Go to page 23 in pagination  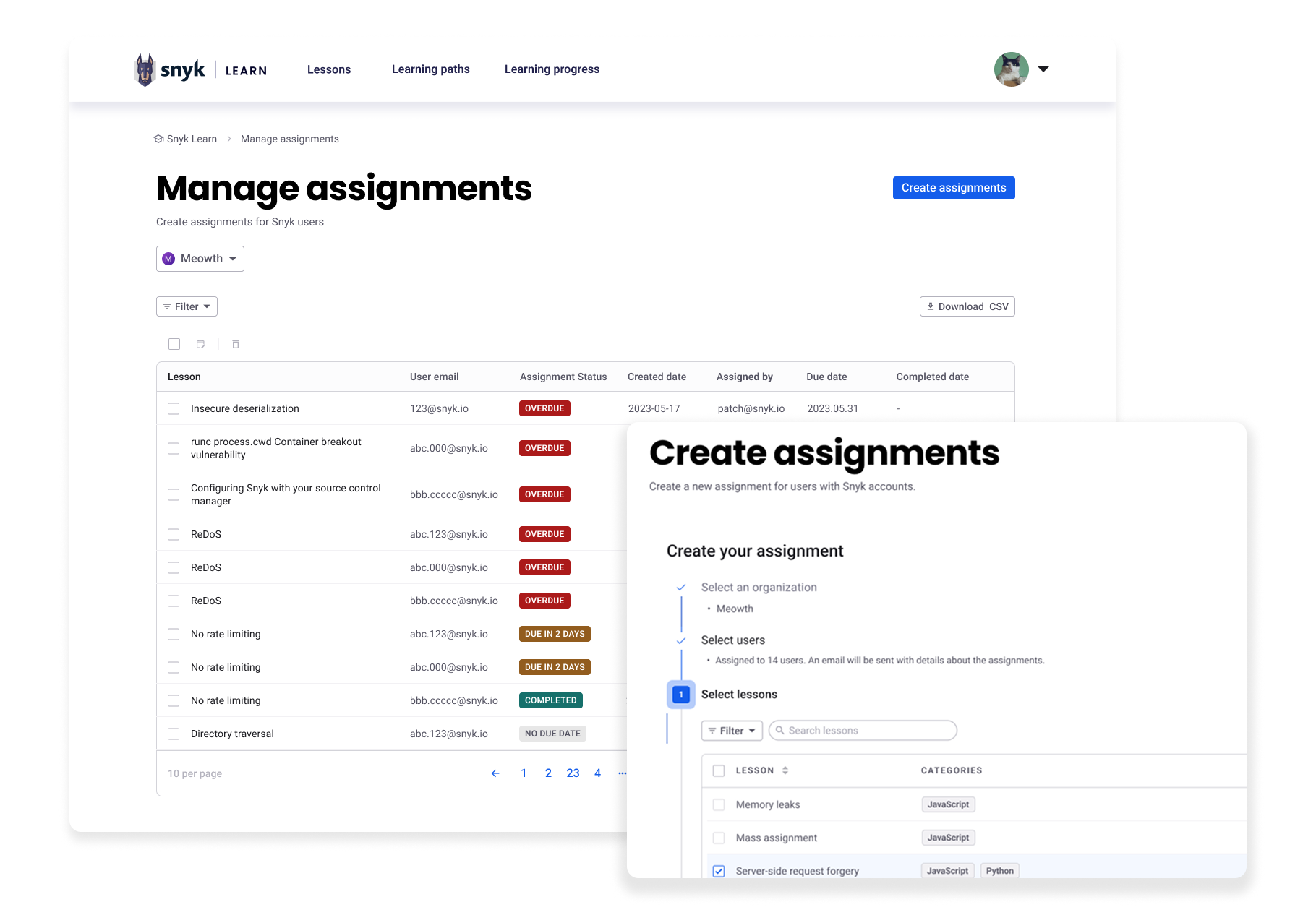(573, 773)
